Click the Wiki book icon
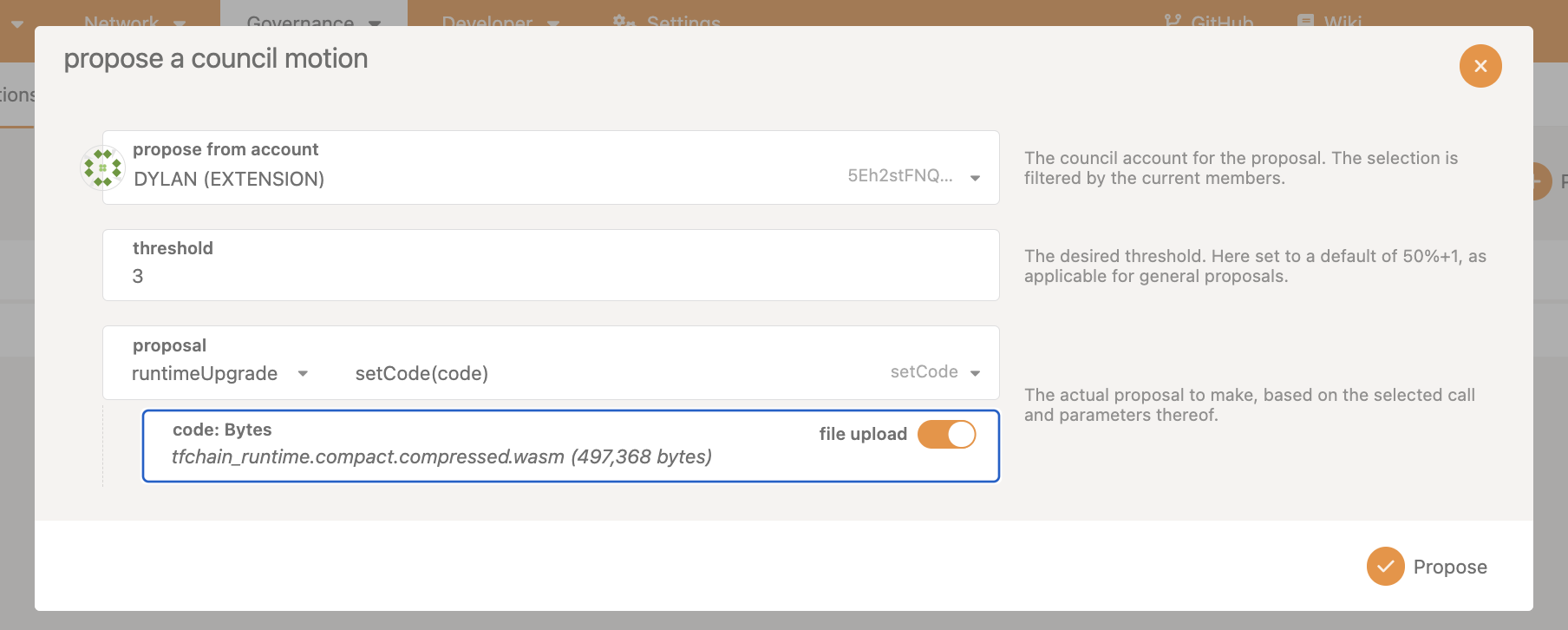Screen dimensions: 1568x630 tap(1305, 20)
